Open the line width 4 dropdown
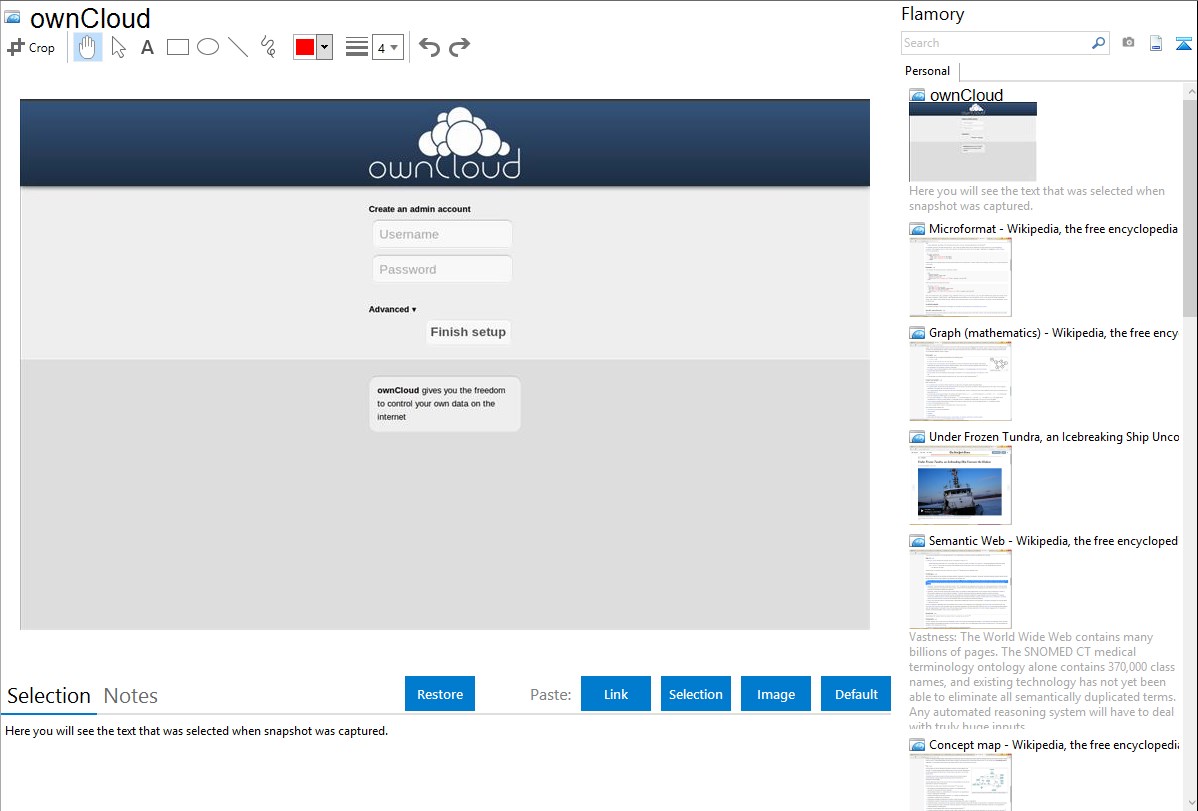The image size is (1198, 811). 387,47
